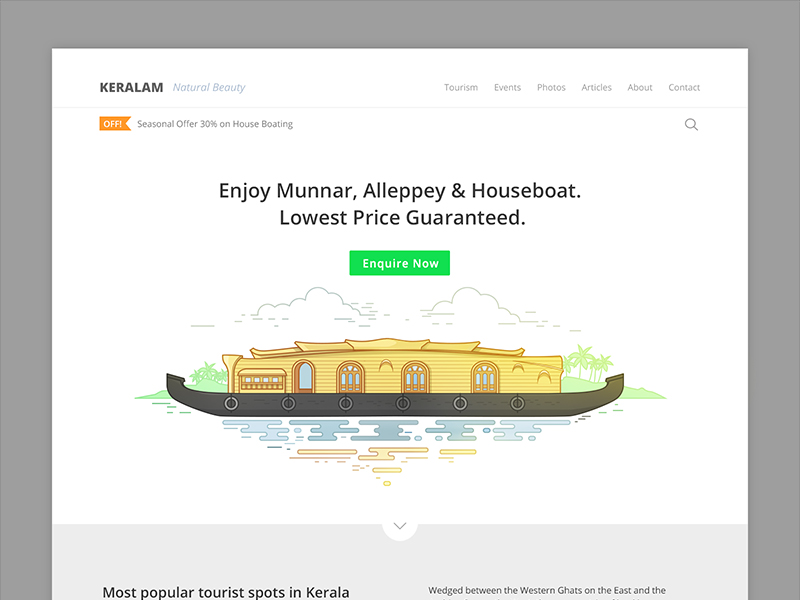Viewport: 800px width, 600px height.
Task: Click the search magnifier icon
Action: (x=691, y=125)
